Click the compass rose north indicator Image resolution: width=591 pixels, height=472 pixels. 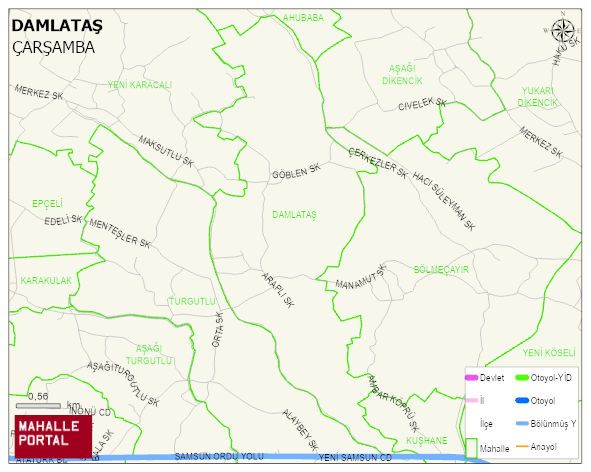pos(563,30)
